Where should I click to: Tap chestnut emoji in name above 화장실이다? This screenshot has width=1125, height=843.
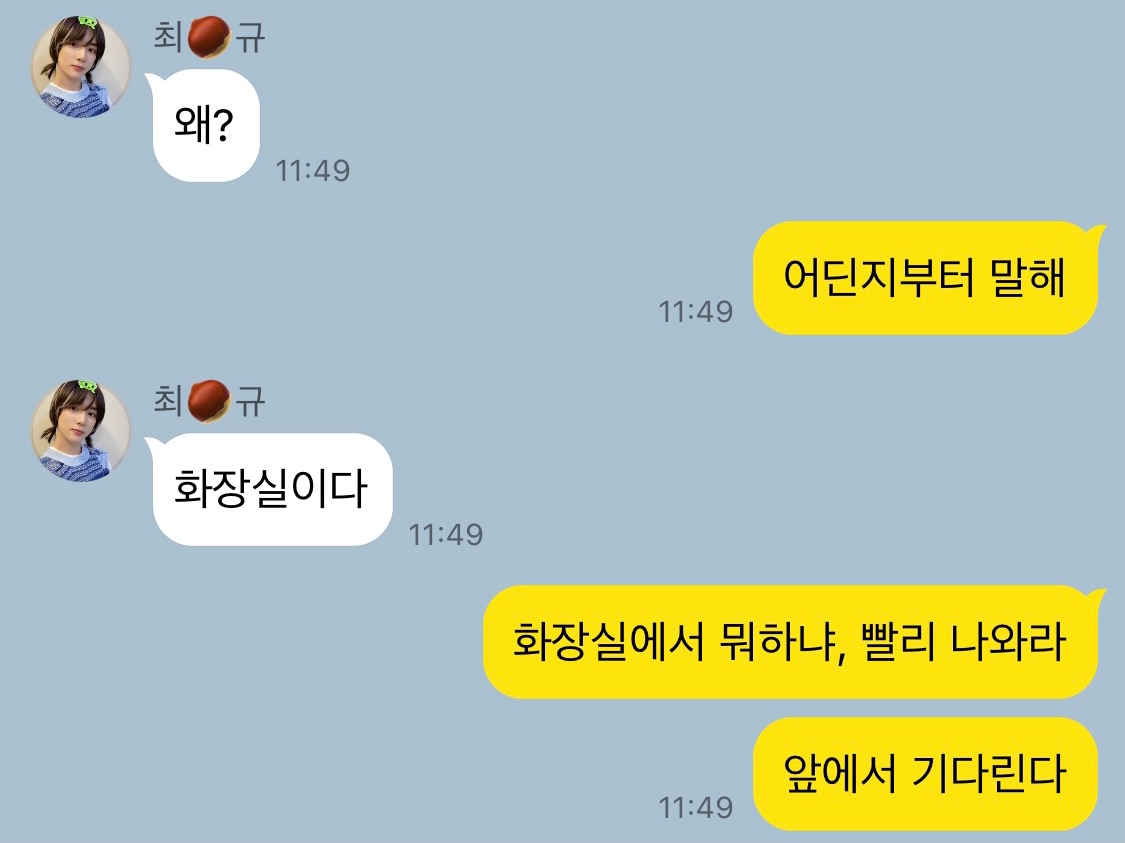click(209, 401)
